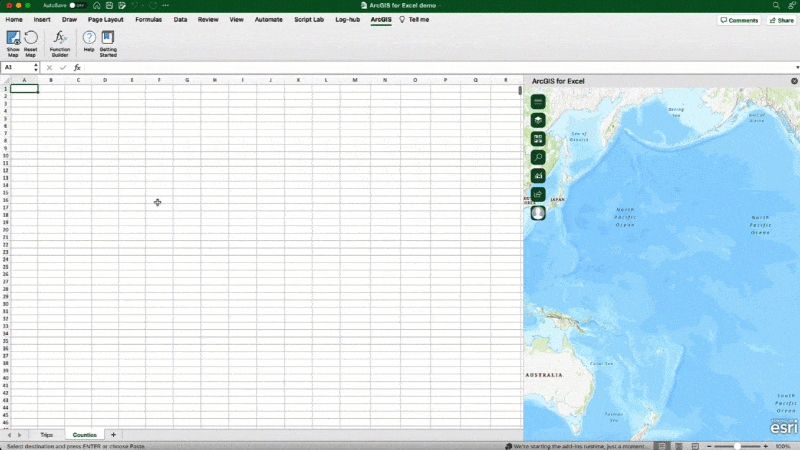Click the Name Box showing A1
This screenshot has height=450, width=800.
(17, 67)
